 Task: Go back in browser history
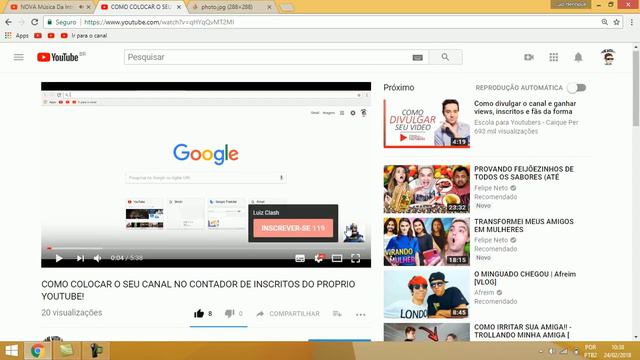point(9,22)
